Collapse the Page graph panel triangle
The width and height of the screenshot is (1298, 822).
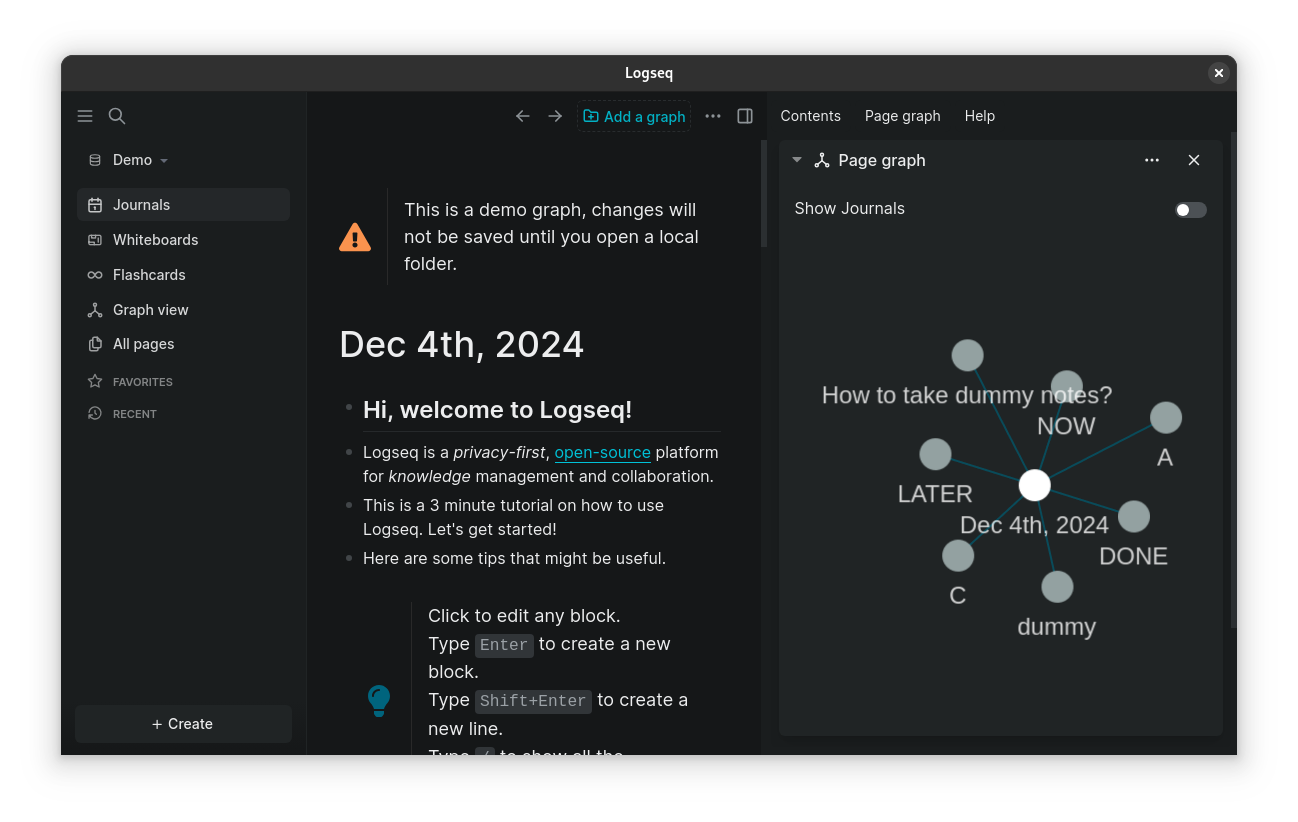coord(797,160)
